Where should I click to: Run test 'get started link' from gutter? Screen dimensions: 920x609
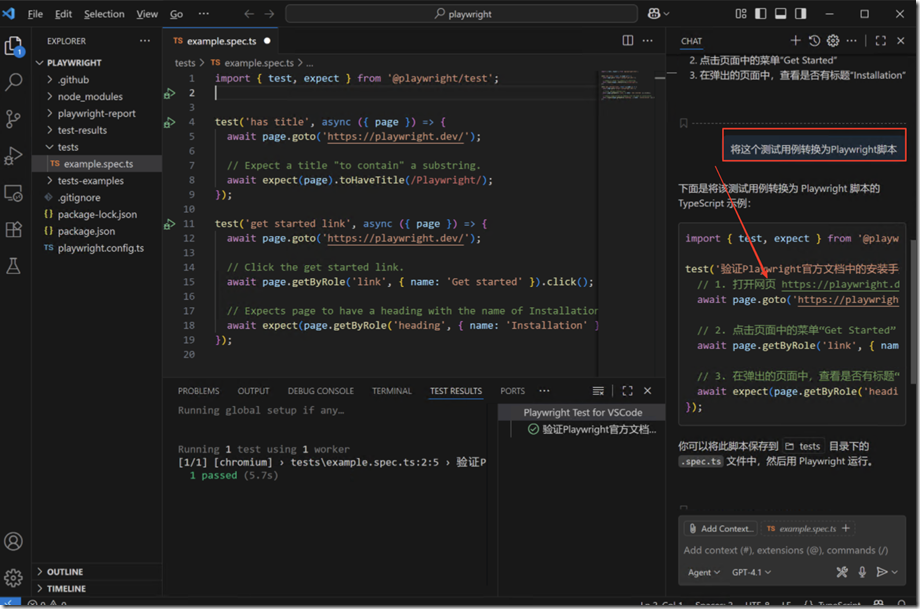point(170,224)
